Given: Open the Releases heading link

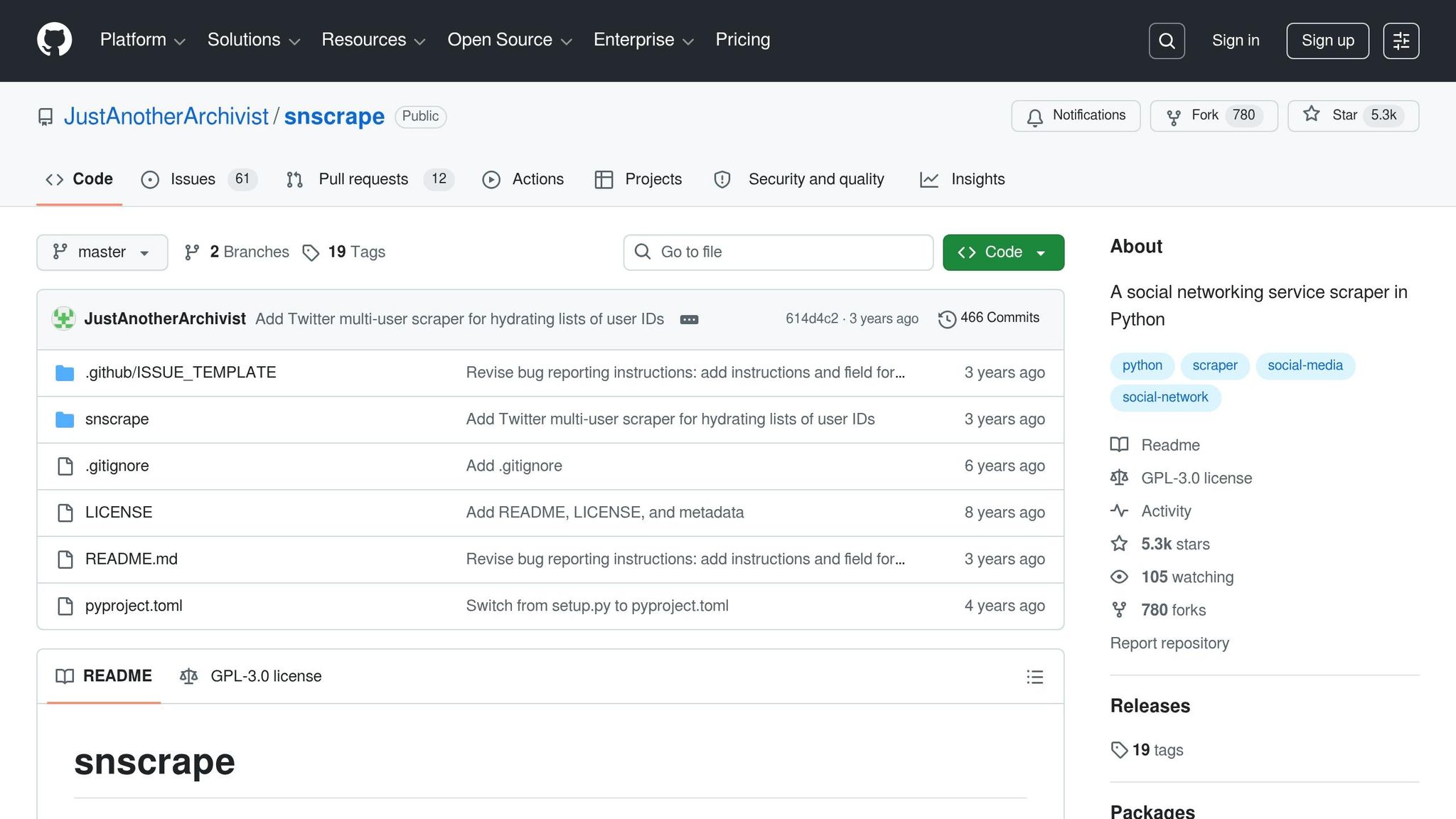Looking at the screenshot, I should (1150, 706).
